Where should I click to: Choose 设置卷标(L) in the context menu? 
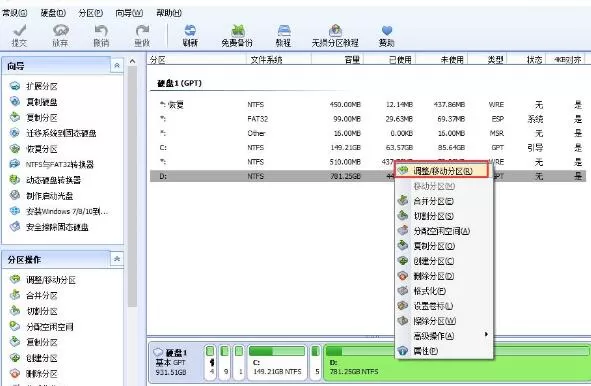[445, 306]
